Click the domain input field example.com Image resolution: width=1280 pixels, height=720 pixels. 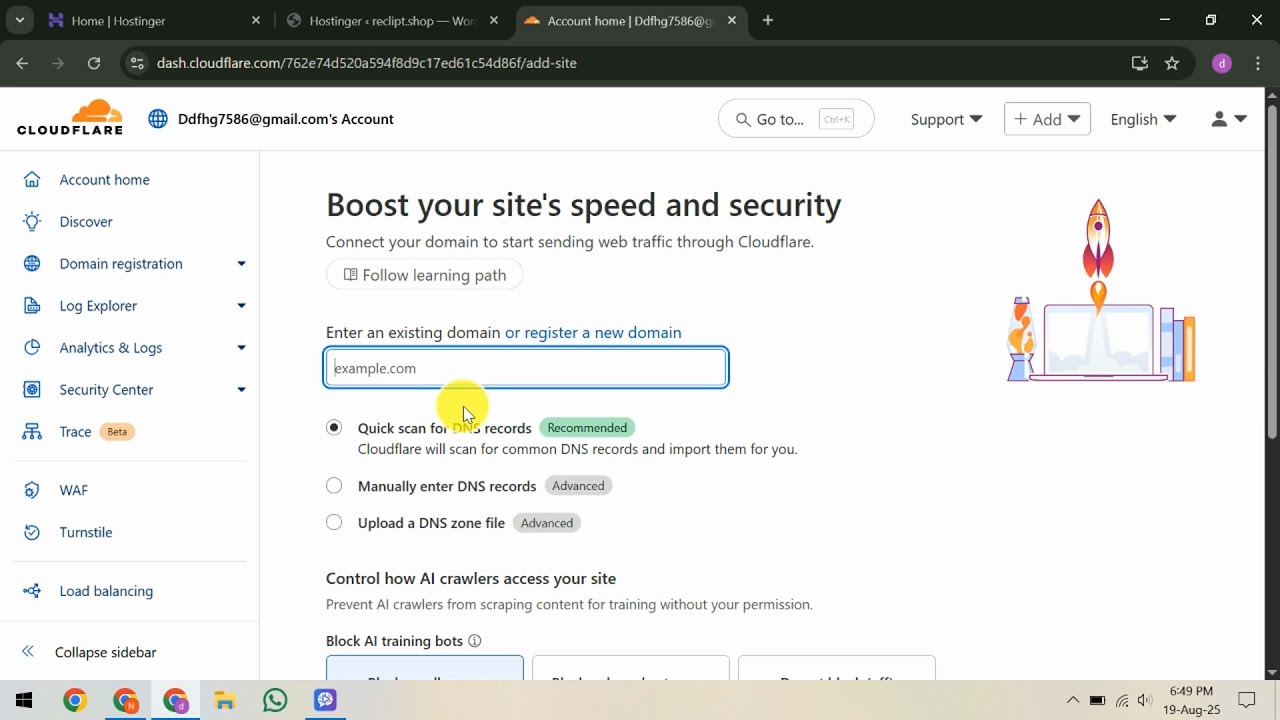tap(526, 368)
